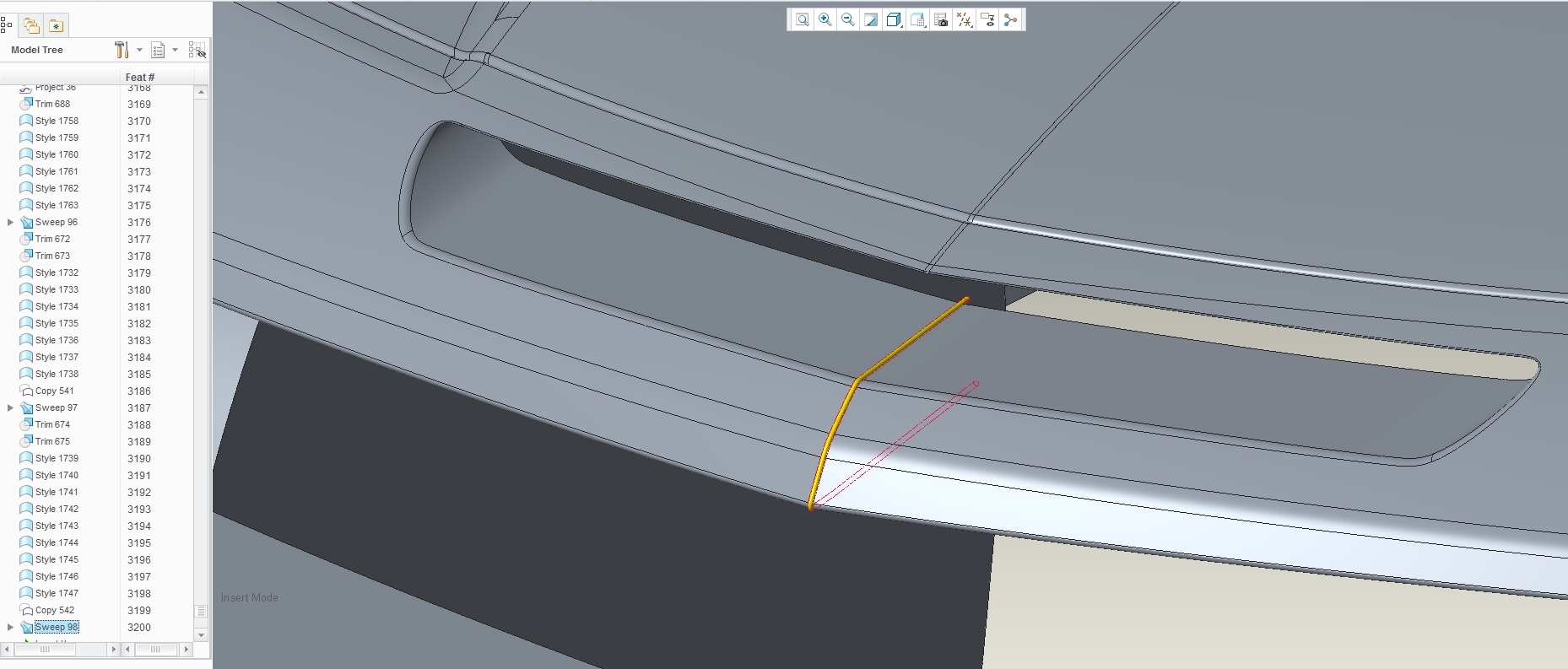Select Style 1739 in the model tree

click(57, 458)
